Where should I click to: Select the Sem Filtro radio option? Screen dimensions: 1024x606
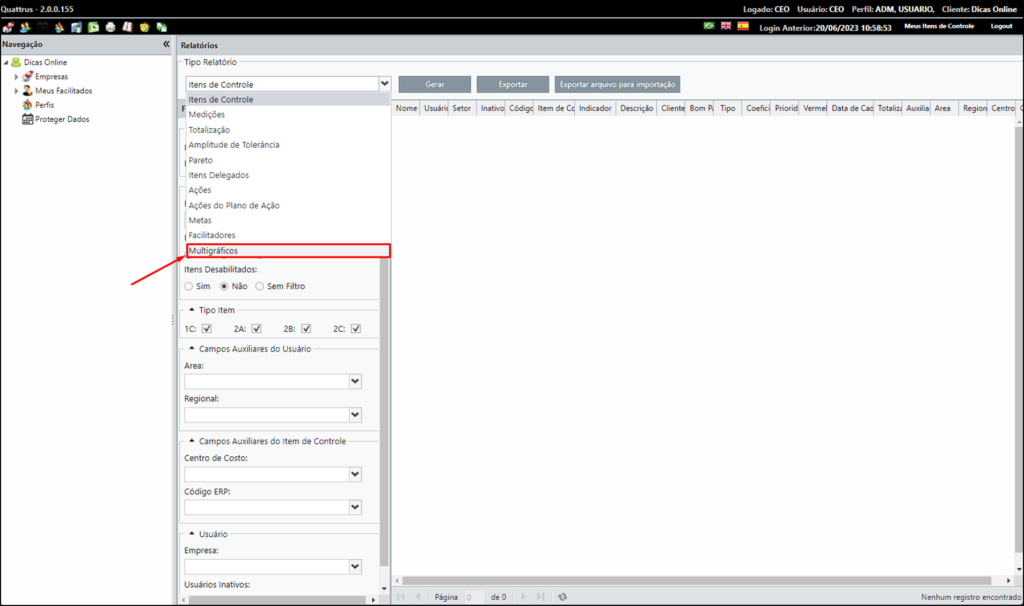click(259, 286)
